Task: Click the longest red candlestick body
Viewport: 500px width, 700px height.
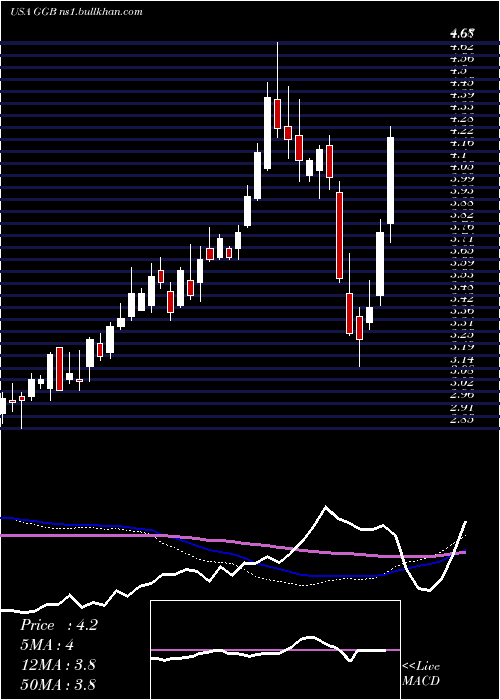Action: (x=339, y=236)
